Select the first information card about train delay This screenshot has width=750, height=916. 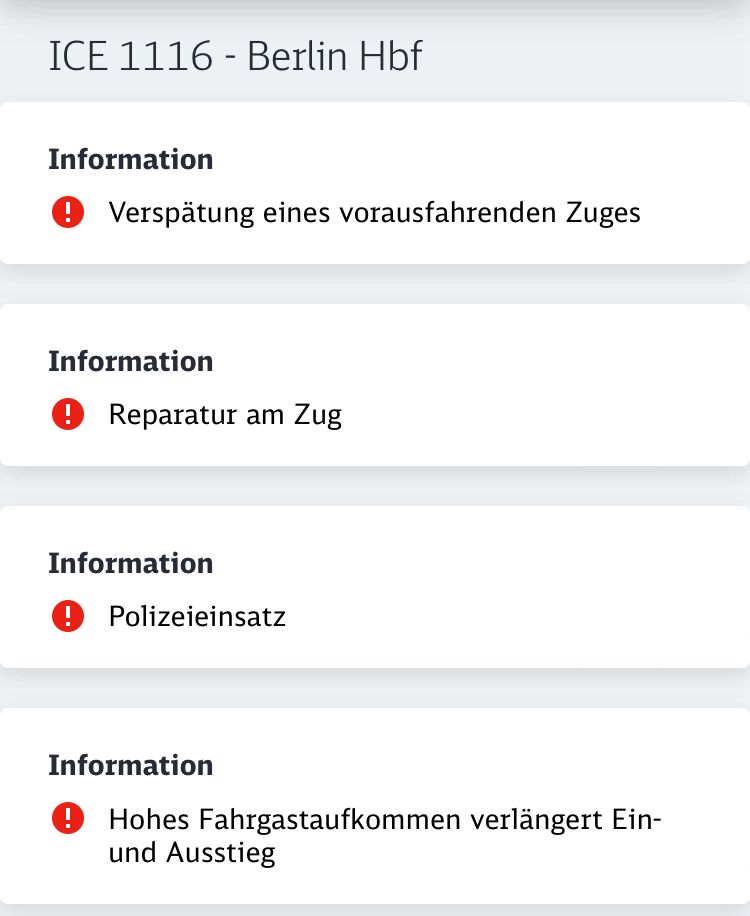[x=375, y=183]
